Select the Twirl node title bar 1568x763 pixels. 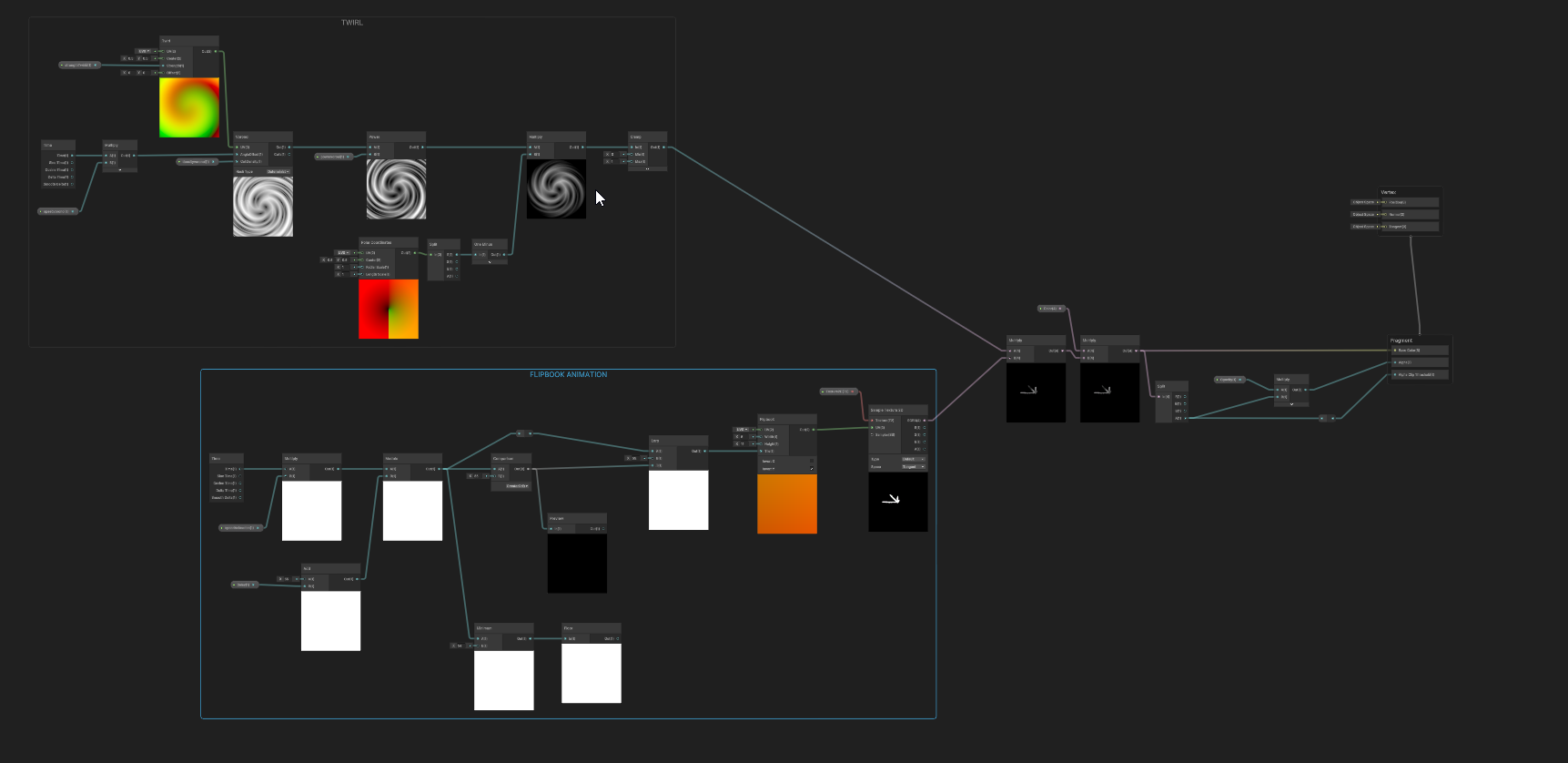tap(189, 41)
